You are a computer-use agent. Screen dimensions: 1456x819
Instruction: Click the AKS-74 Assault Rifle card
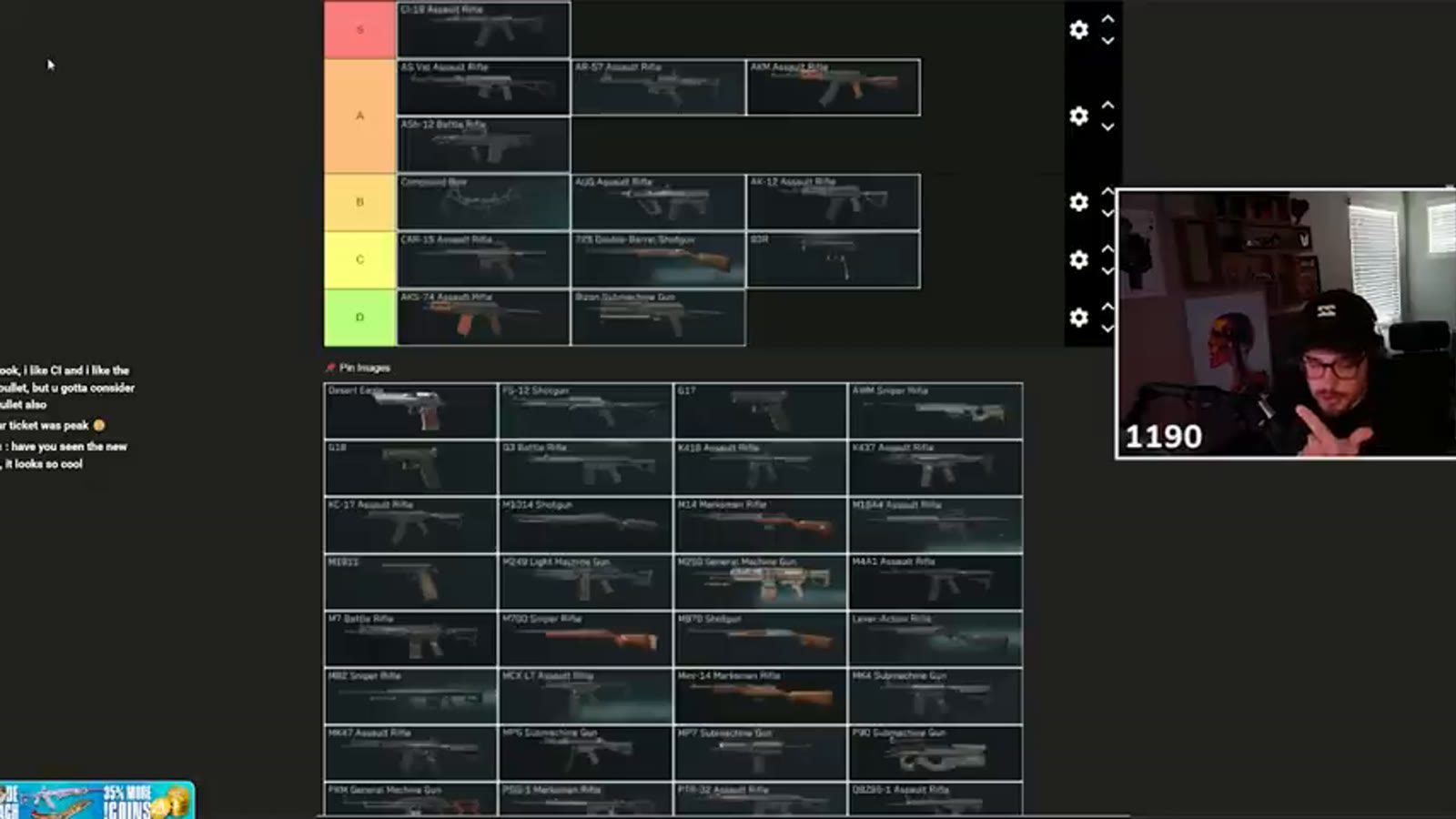[483, 317]
